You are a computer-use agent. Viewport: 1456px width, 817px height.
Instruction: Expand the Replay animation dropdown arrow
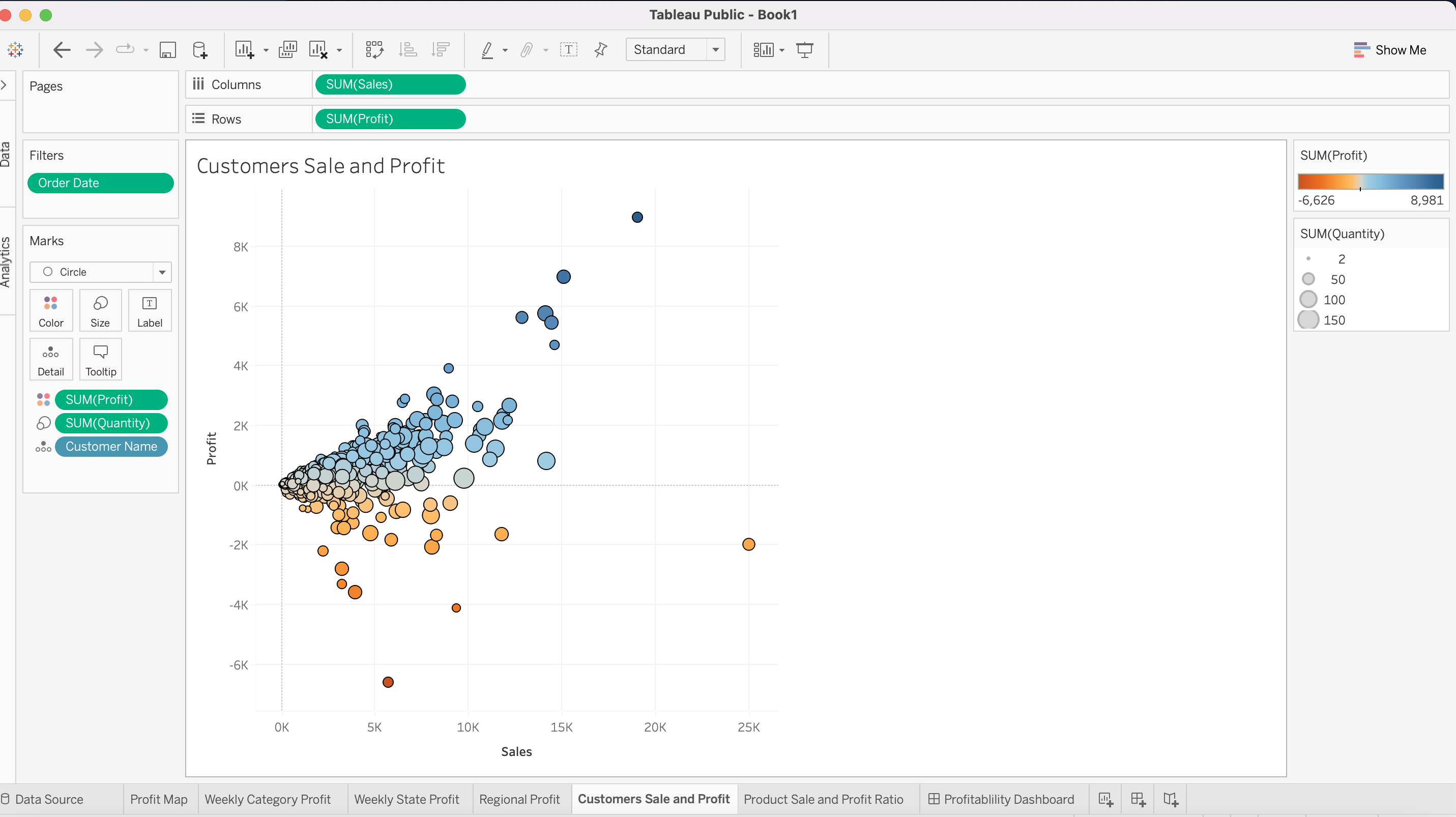pyautogui.click(x=146, y=50)
